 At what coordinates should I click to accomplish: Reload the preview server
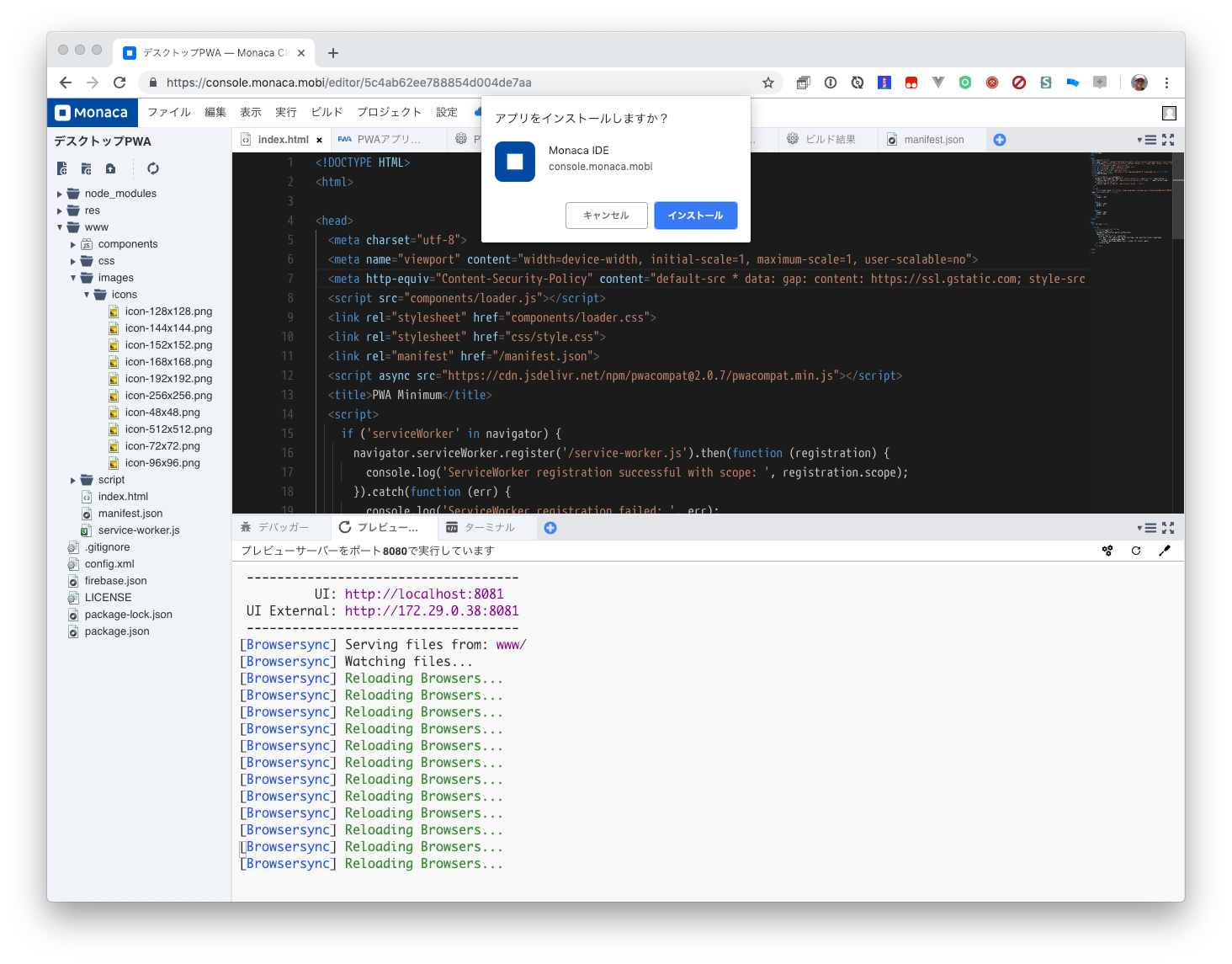[x=1136, y=551]
